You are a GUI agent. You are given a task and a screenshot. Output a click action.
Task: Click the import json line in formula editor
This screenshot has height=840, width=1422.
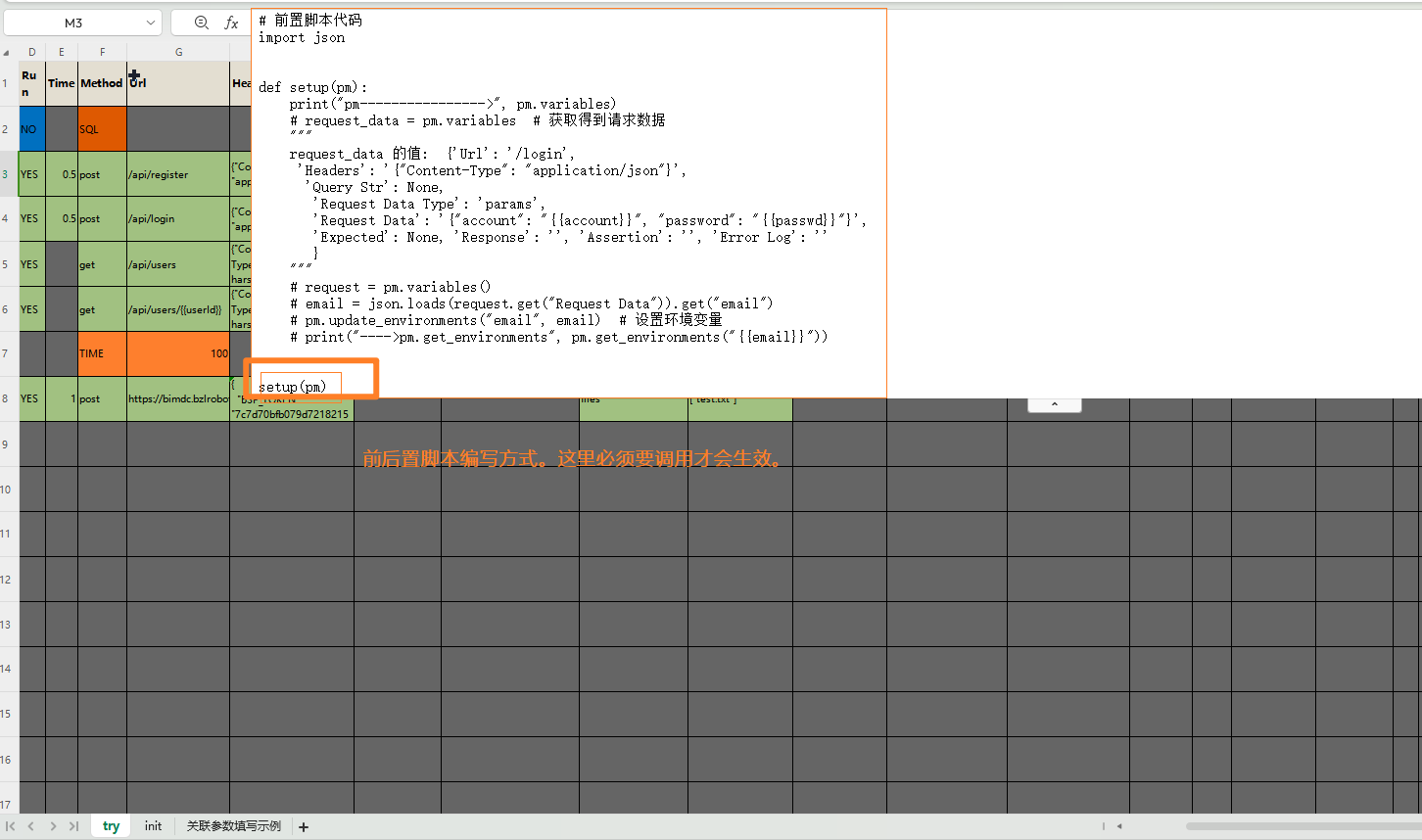click(x=302, y=37)
